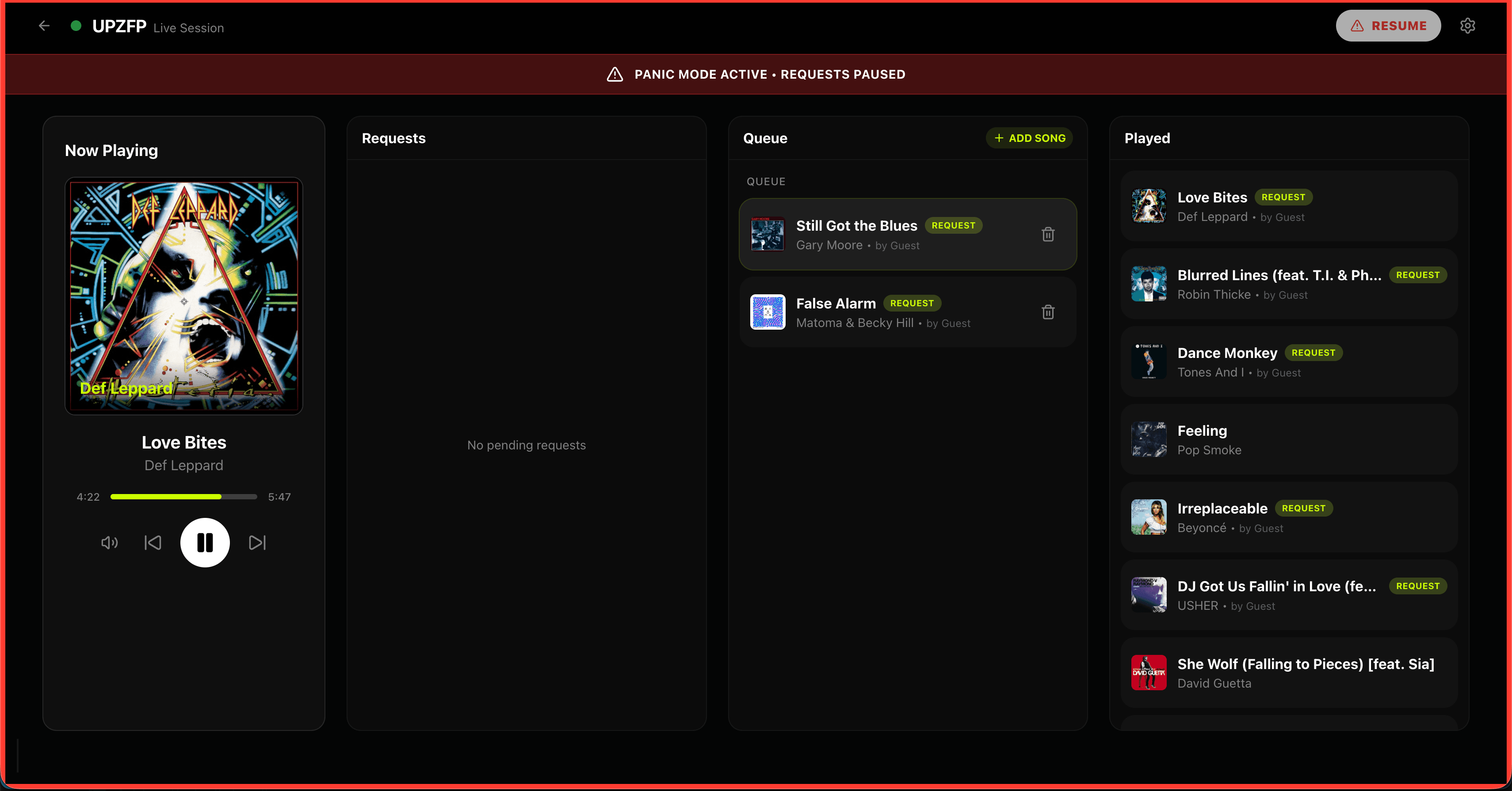Viewport: 1512px width, 791px height.
Task: Click the warning icon inside the RESUME button
Action: click(x=1356, y=25)
